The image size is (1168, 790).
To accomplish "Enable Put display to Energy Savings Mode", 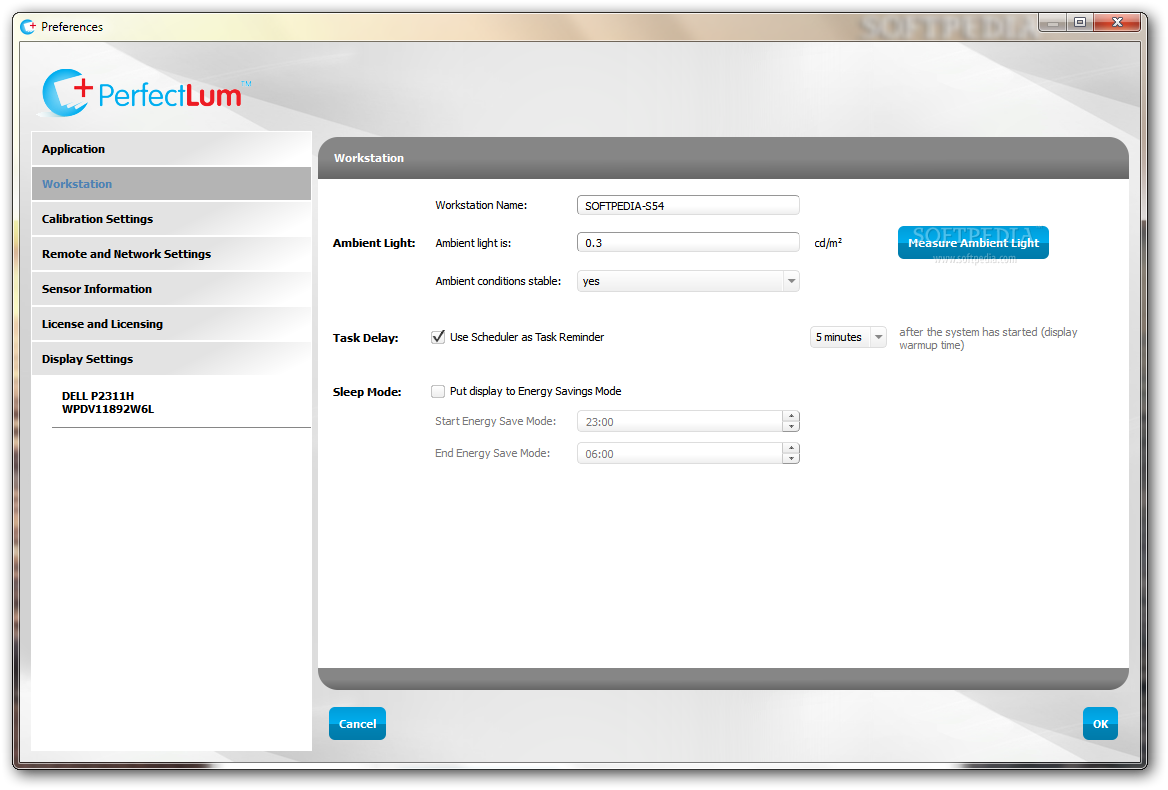I will (438, 392).
